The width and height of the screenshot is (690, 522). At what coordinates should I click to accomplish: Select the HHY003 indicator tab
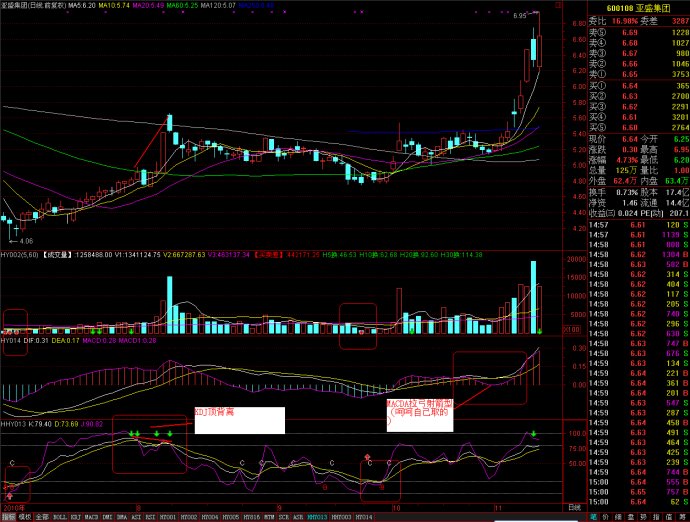[x=341, y=517]
